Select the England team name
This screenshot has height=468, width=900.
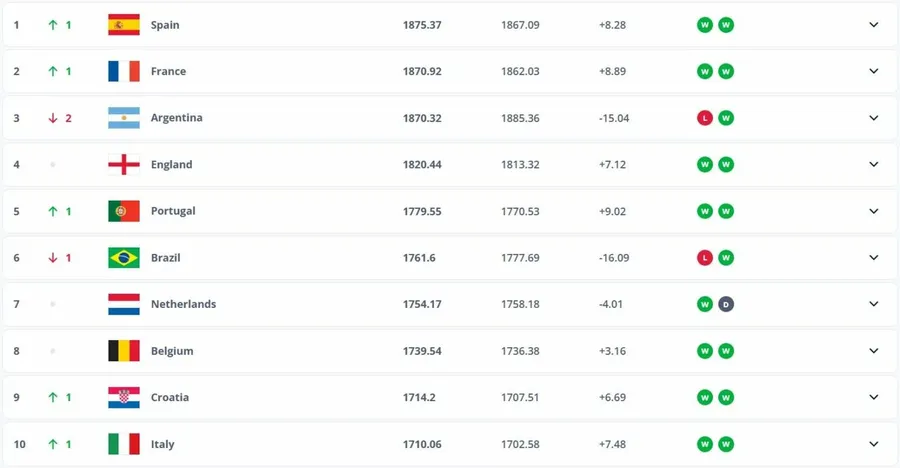click(171, 164)
